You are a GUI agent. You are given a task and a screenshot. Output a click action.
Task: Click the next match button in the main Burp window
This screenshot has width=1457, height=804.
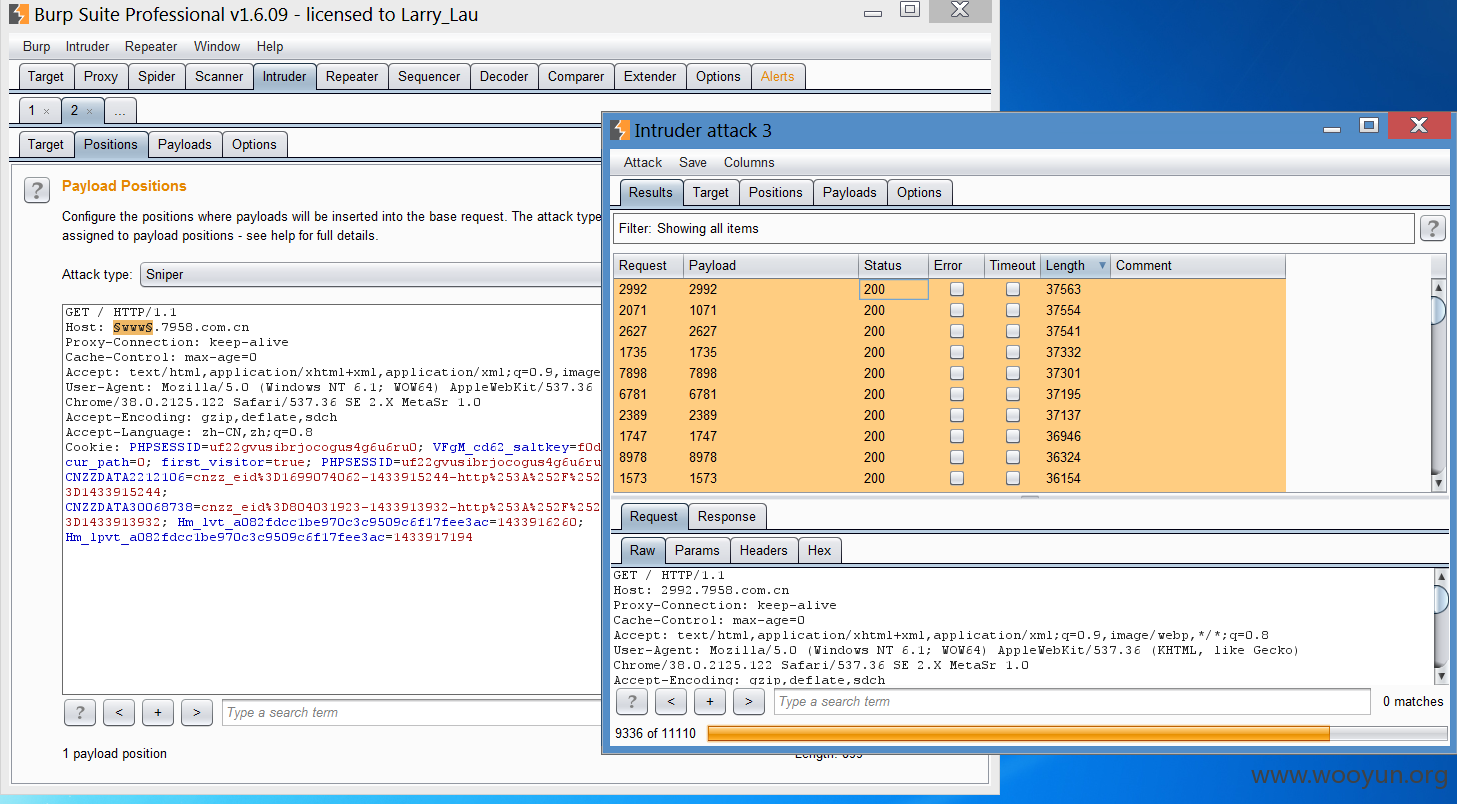[x=197, y=712]
